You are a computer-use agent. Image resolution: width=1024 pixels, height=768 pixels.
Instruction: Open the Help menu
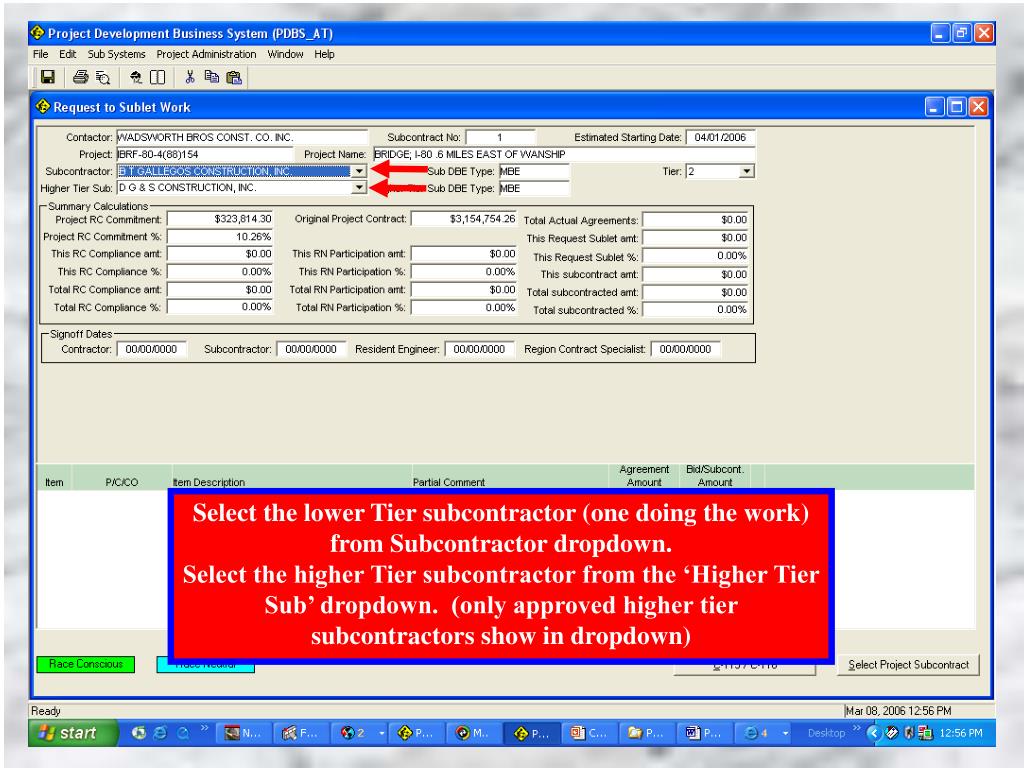[325, 54]
